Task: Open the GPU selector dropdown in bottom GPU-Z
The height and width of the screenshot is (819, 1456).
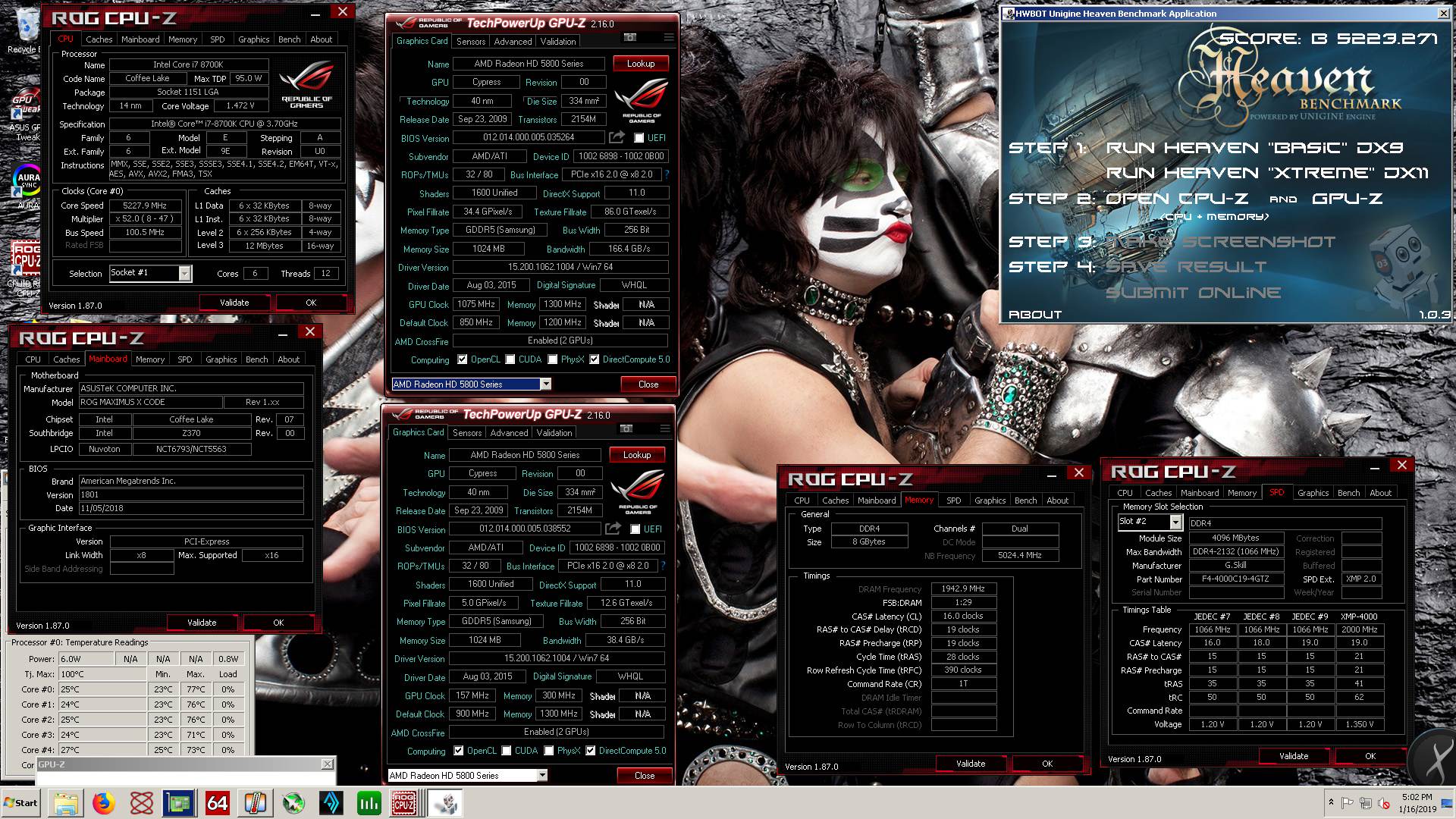Action: point(542,775)
